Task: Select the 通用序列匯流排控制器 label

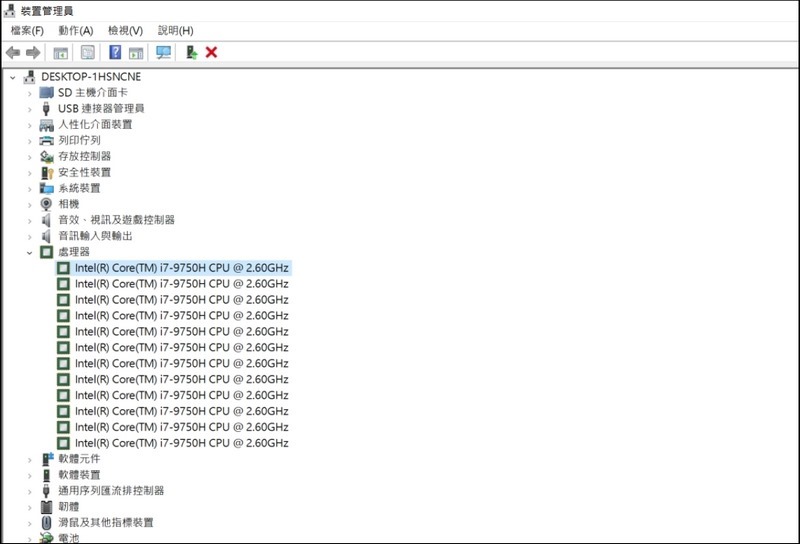Action: (x=111, y=490)
